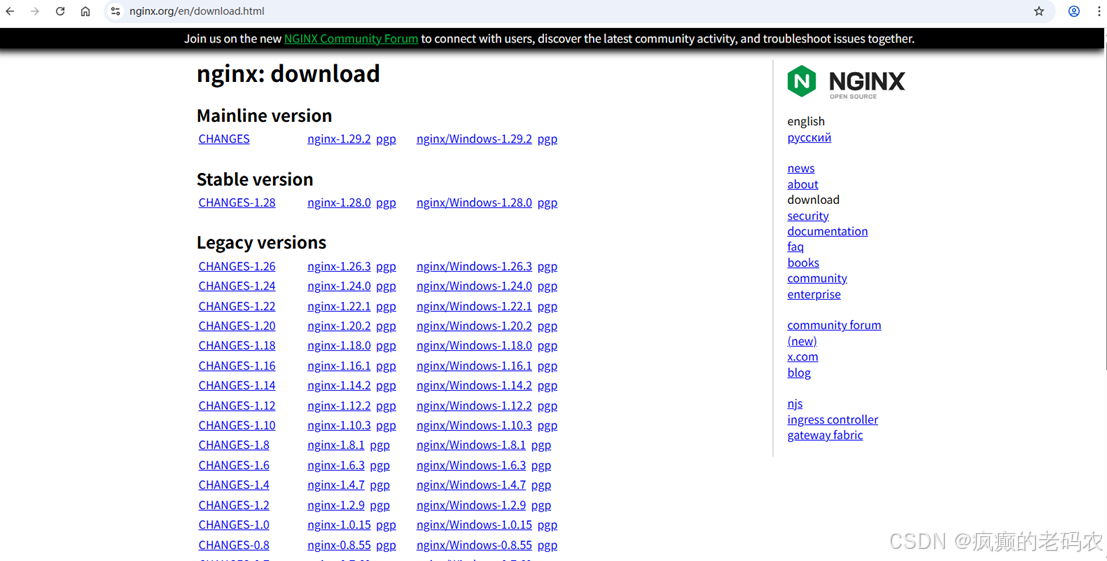
Task: Open pgp signature next to nginx/Windows-1.18.0
Action: click(x=547, y=346)
